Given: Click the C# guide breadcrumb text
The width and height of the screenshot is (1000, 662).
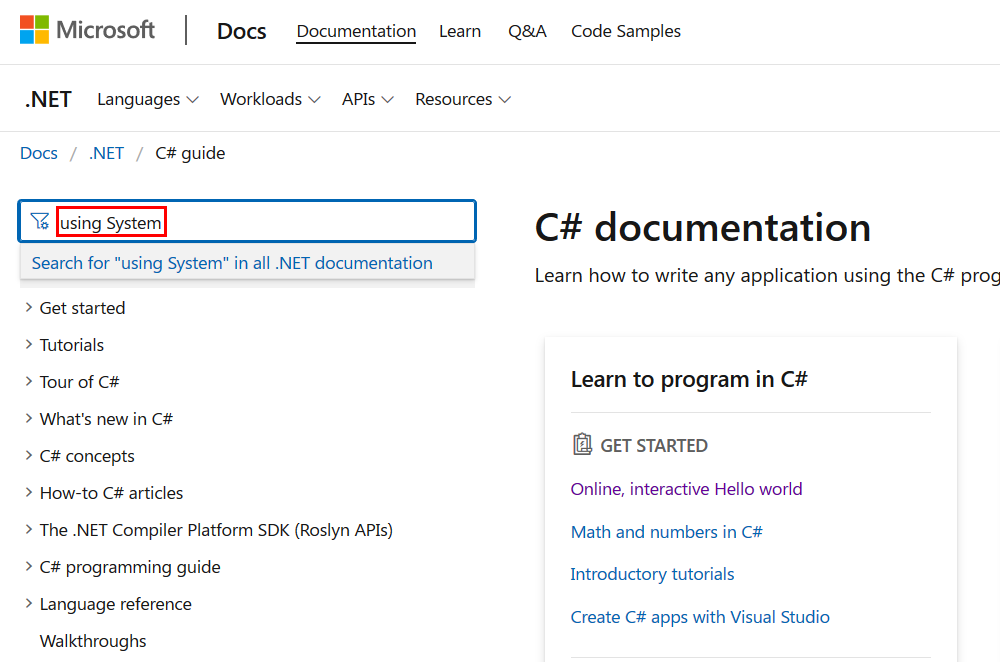Looking at the screenshot, I should [190, 153].
